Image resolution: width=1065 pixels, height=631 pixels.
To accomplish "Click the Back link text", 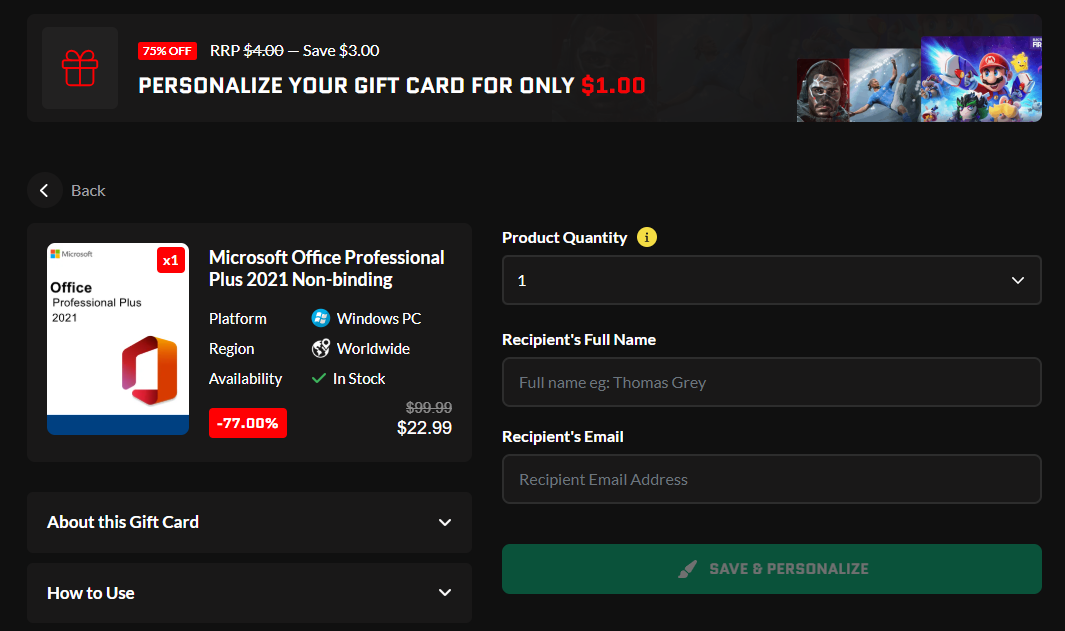I will [88, 190].
